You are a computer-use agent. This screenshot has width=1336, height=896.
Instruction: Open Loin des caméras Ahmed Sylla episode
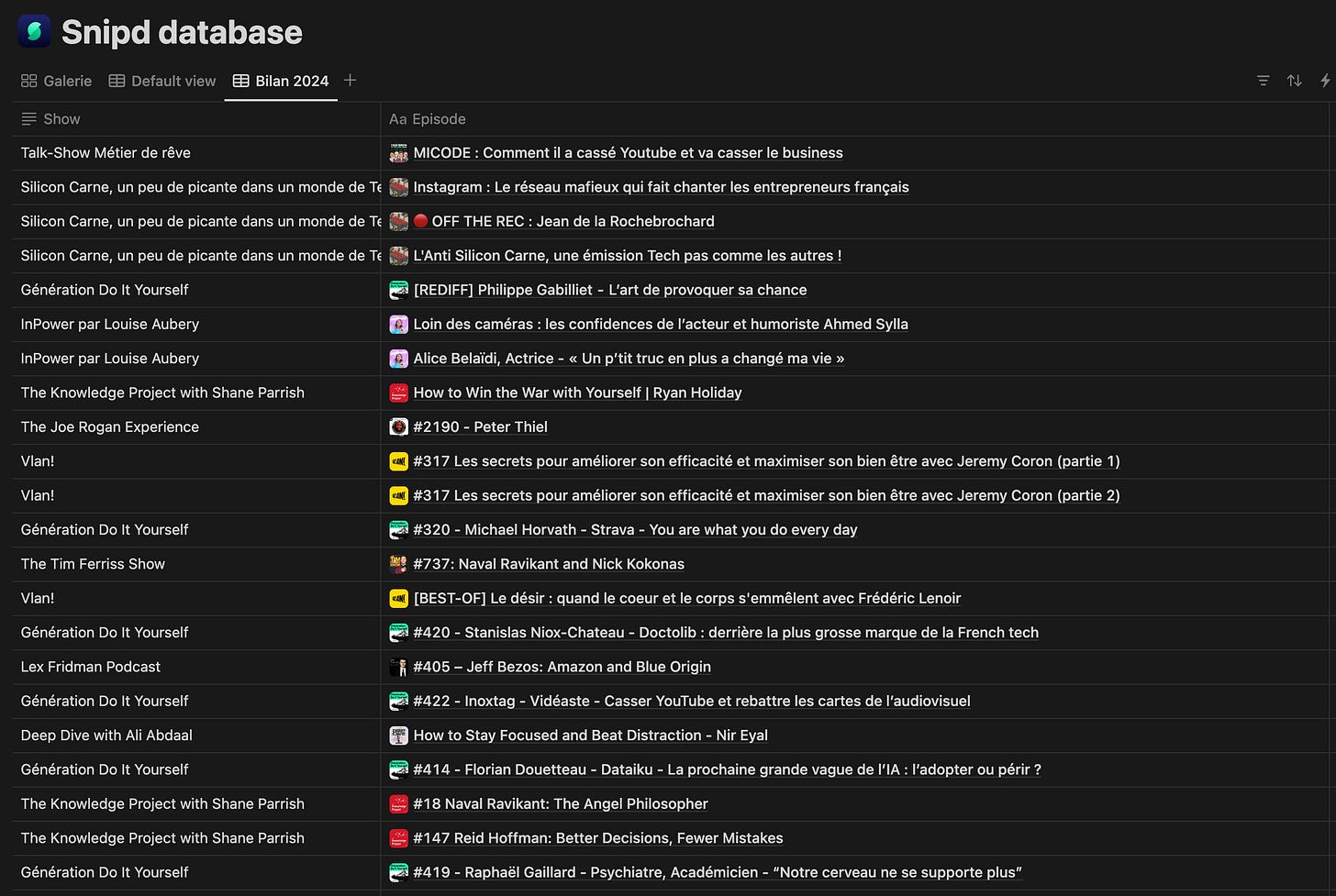[661, 324]
